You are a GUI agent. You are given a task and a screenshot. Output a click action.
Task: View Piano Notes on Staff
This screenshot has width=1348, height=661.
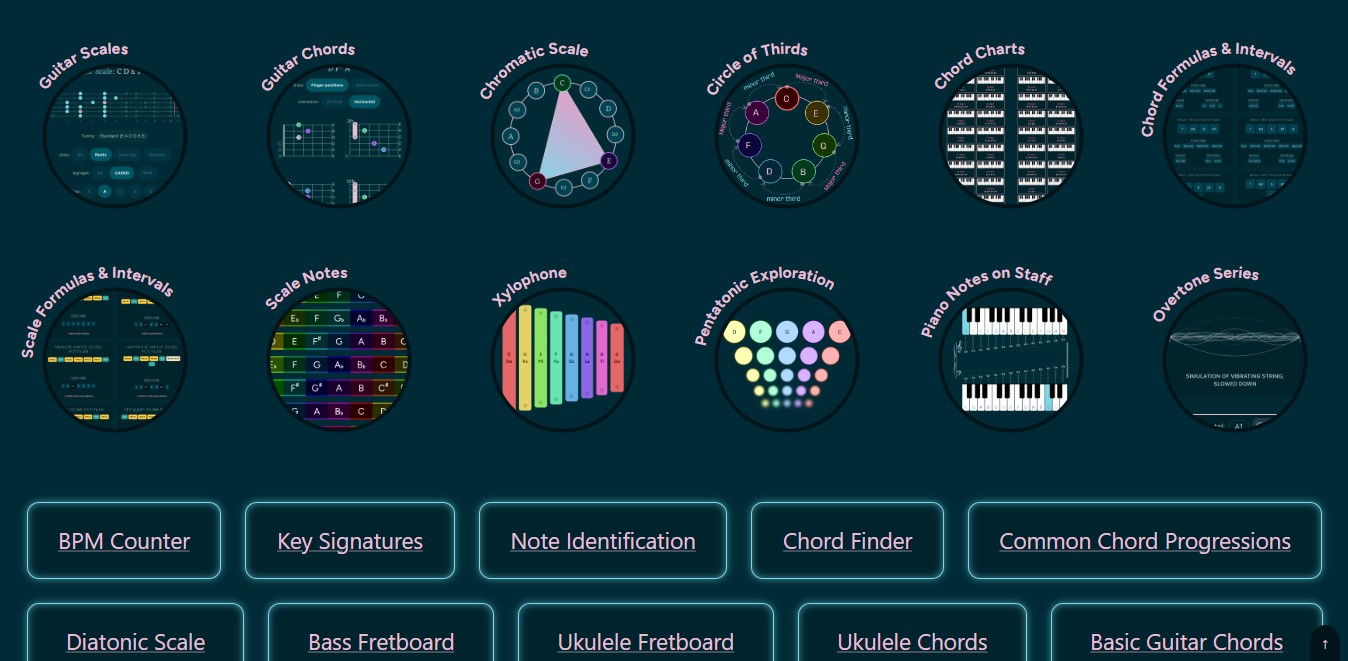(x=1010, y=359)
